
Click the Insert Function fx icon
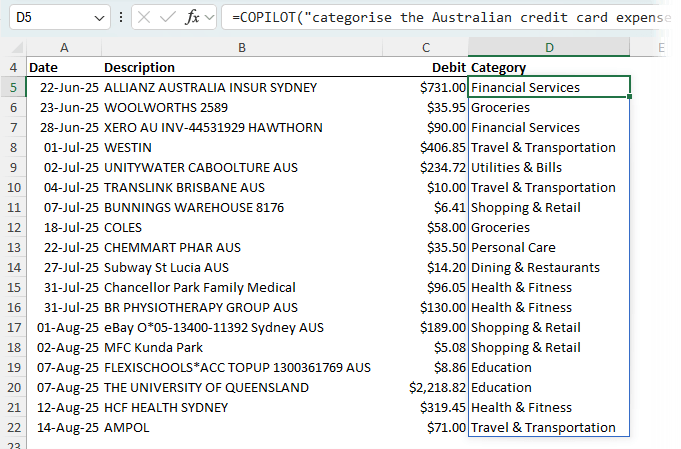(x=192, y=17)
